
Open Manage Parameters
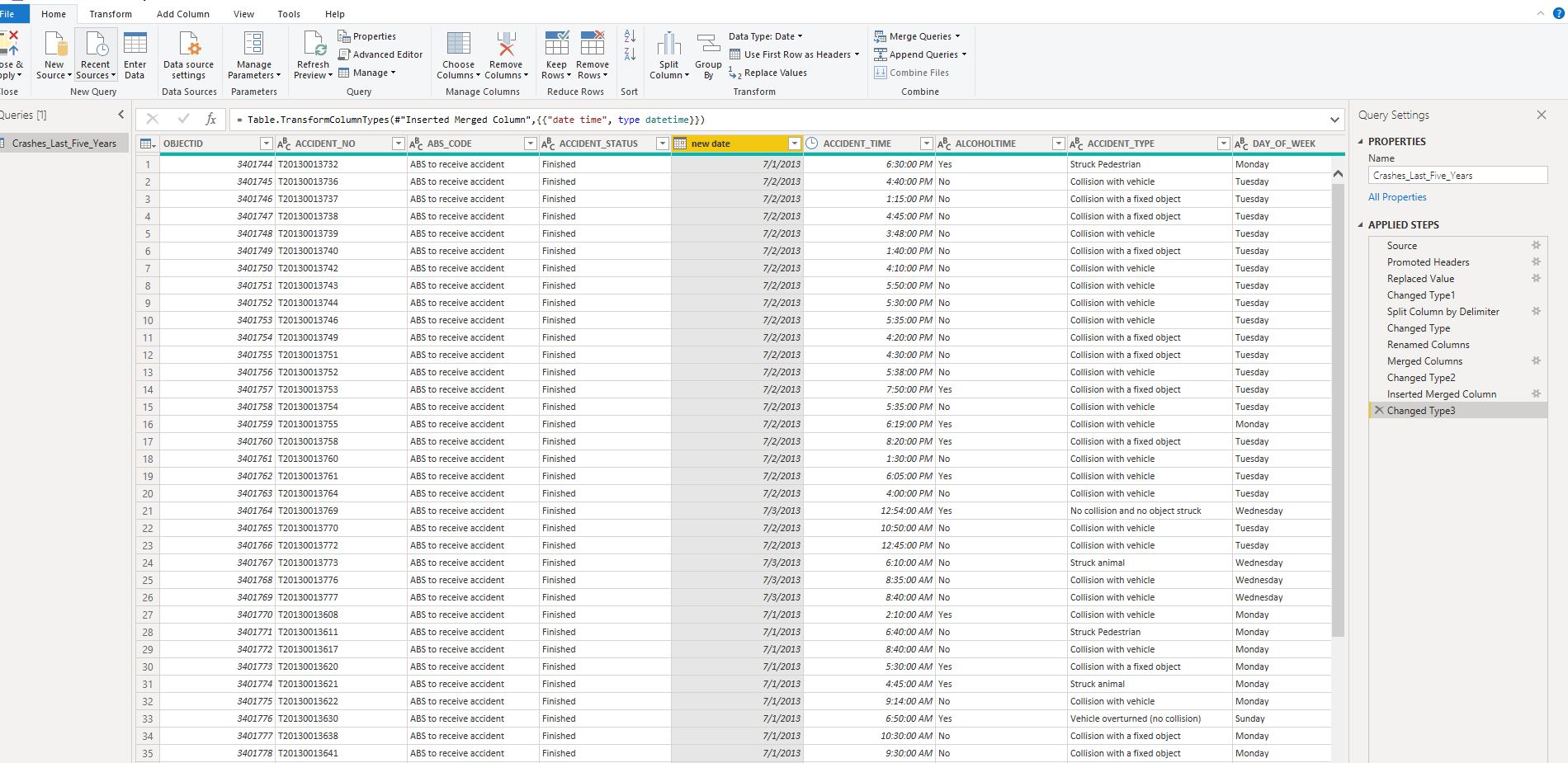pos(254,56)
